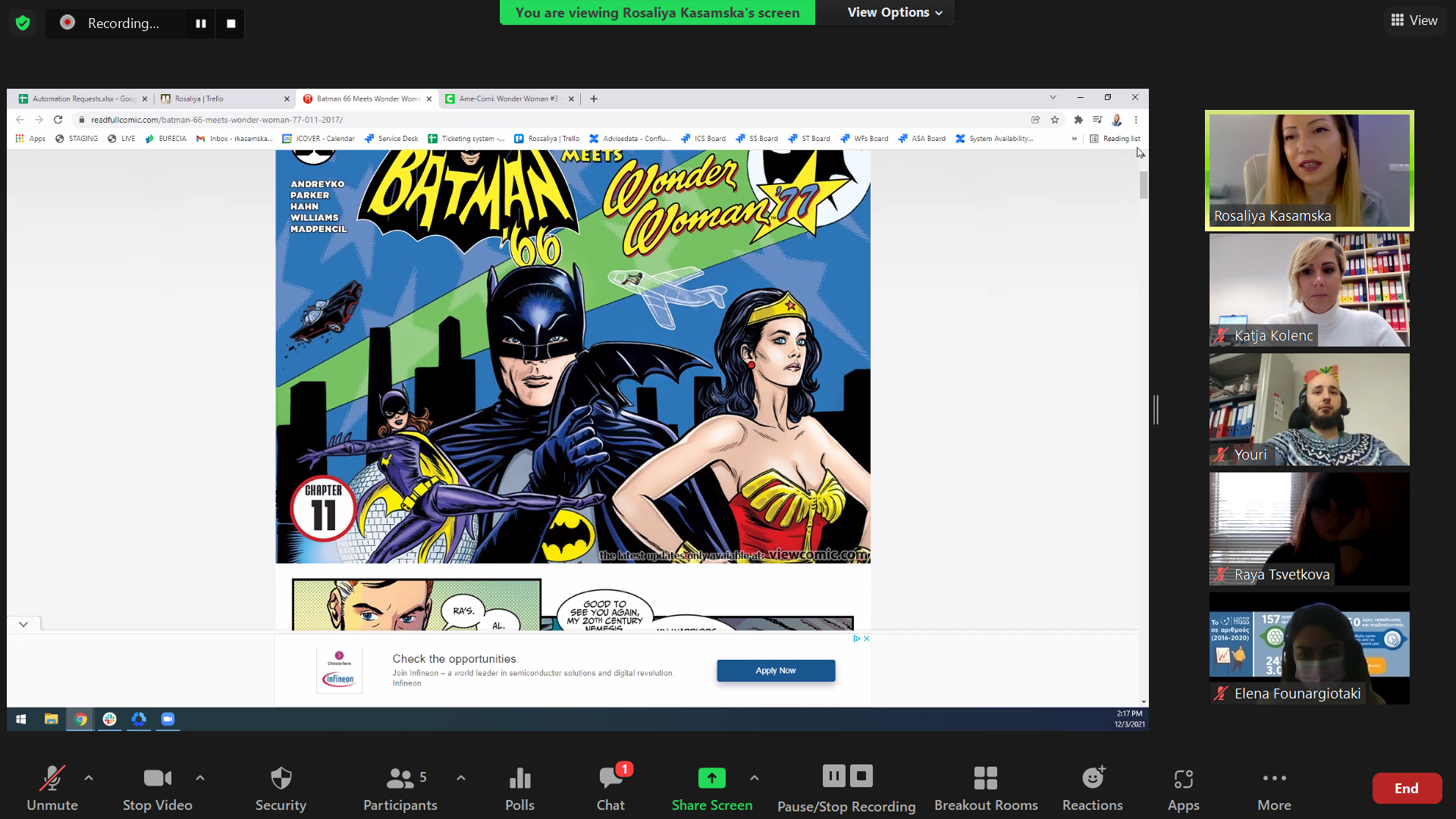Stop recording from top indicator
Screen dimensions: 1456x819
(231, 24)
